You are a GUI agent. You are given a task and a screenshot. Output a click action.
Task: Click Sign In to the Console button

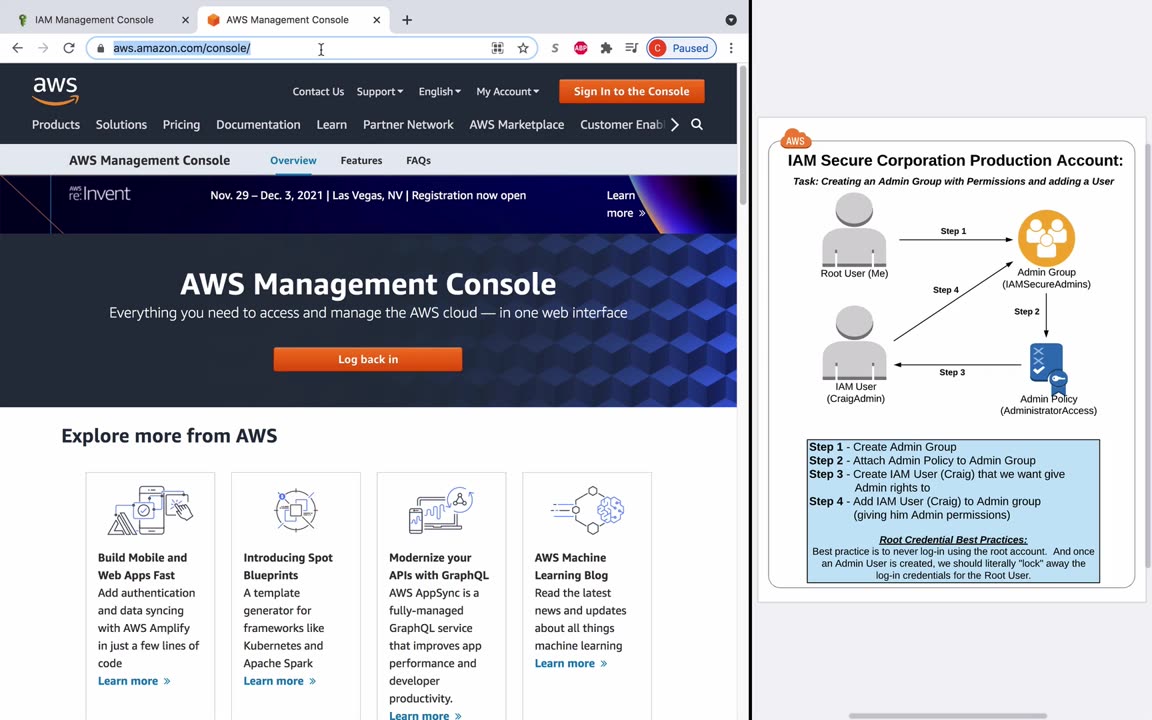631,91
